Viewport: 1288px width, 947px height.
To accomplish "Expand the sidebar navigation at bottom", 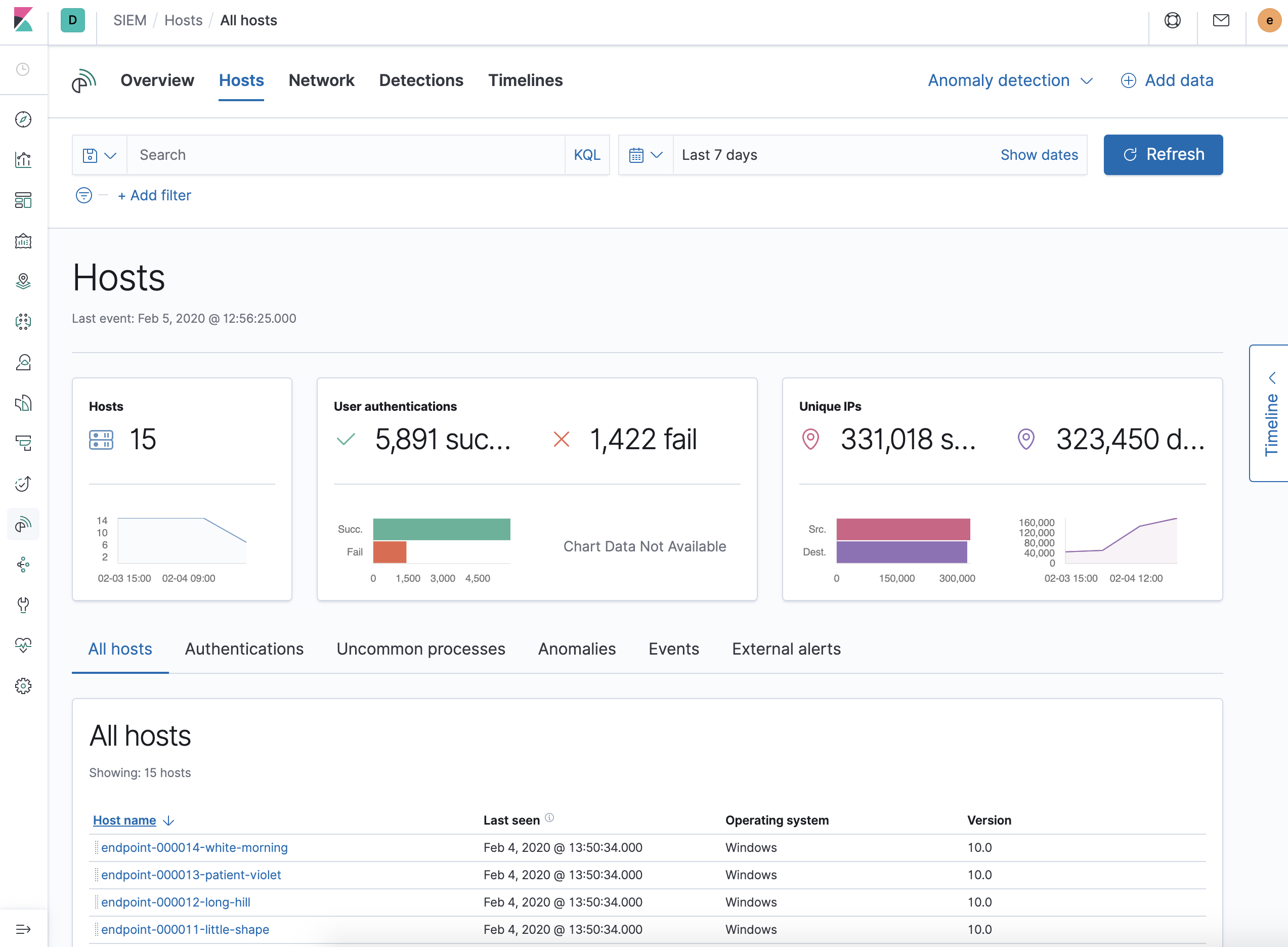I will point(23,929).
